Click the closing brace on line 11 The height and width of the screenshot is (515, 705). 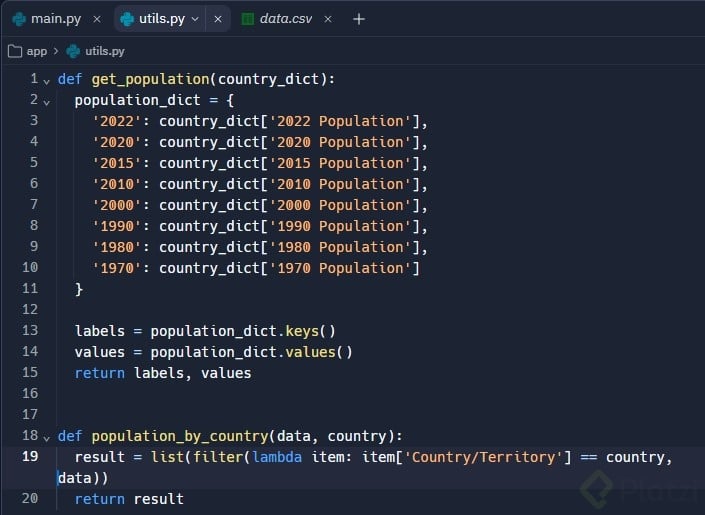[x=79, y=289]
